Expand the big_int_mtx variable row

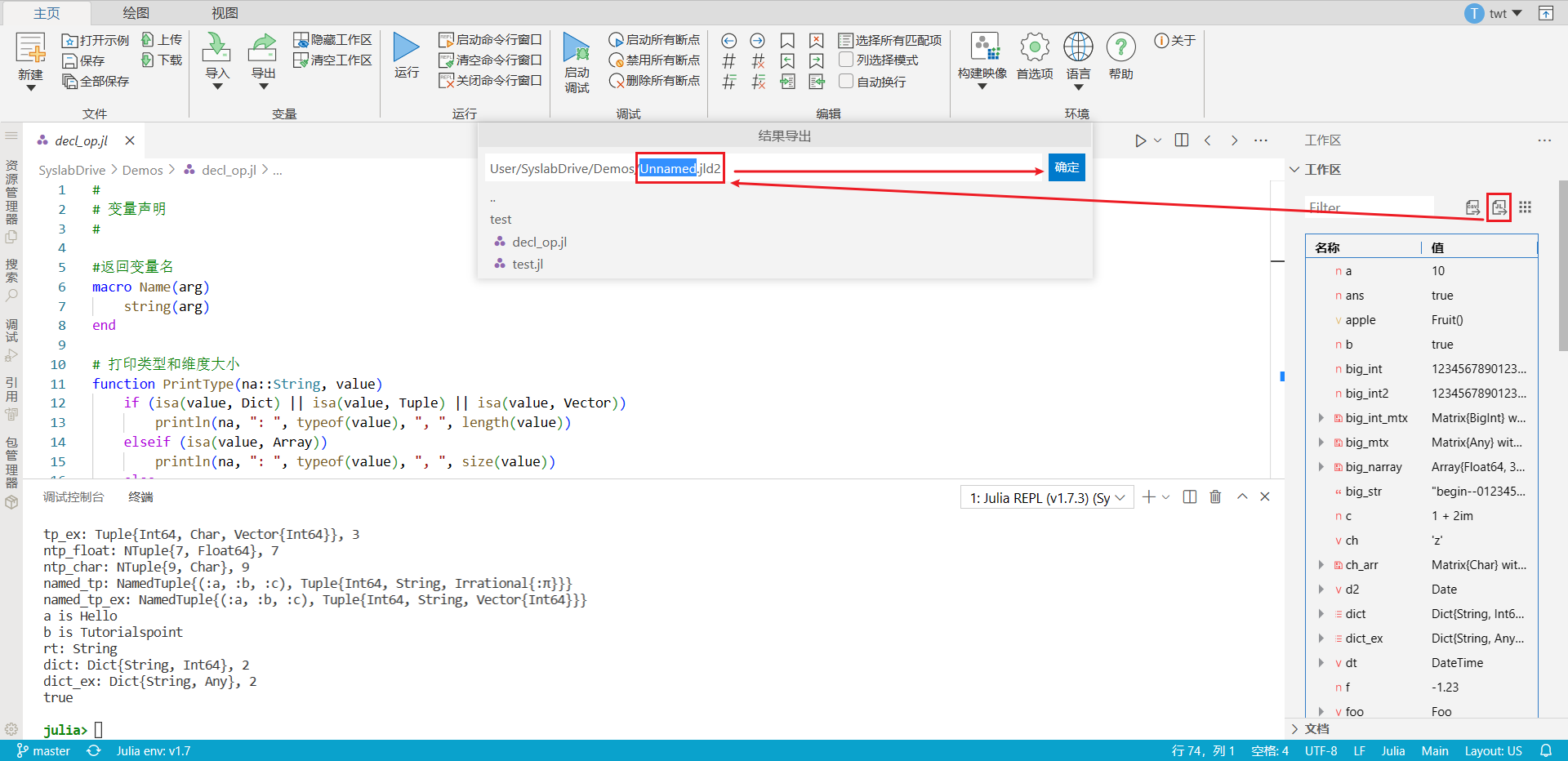tap(1321, 418)
